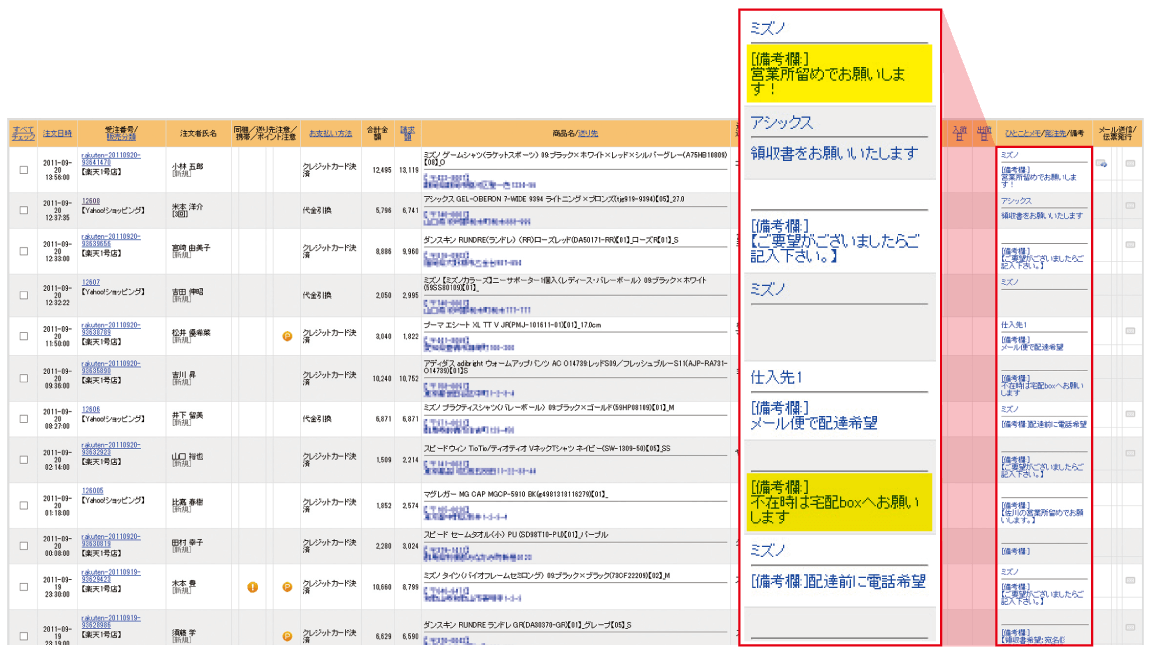Click the total amount 12,495
The height and width of the screenshot is (652, 1150).
pos(381,170)
